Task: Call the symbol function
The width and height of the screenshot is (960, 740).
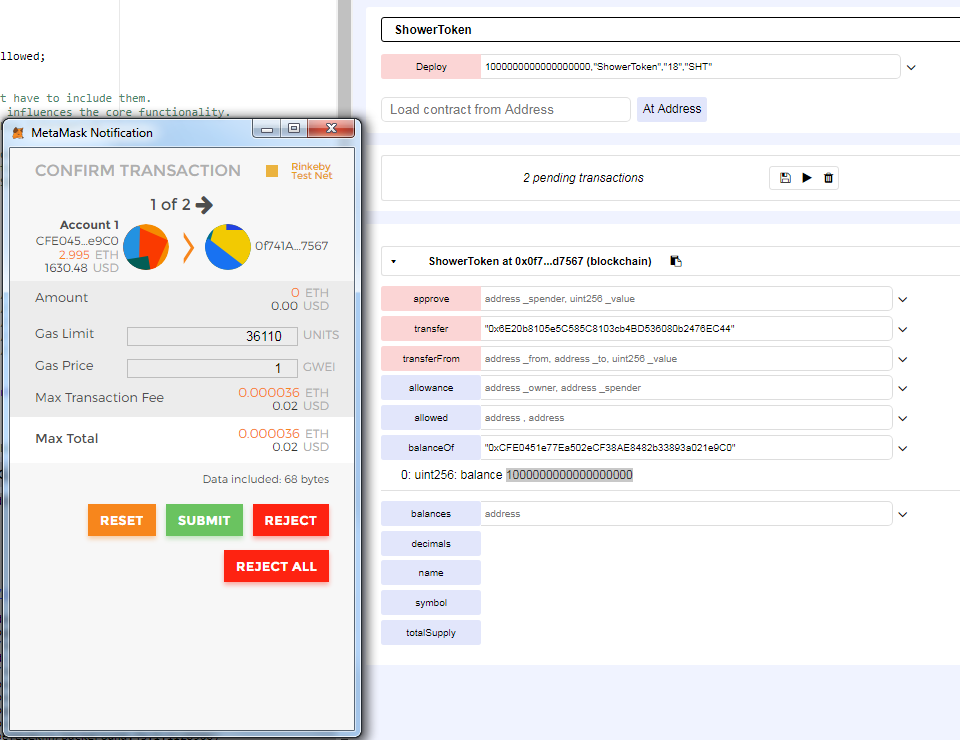Action: click(x=431, y=603)
